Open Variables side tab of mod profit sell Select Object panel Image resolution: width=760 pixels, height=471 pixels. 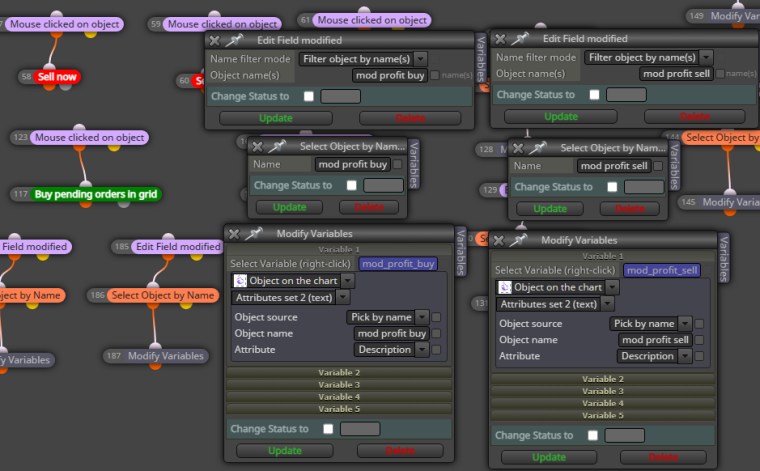click(674, 166)
